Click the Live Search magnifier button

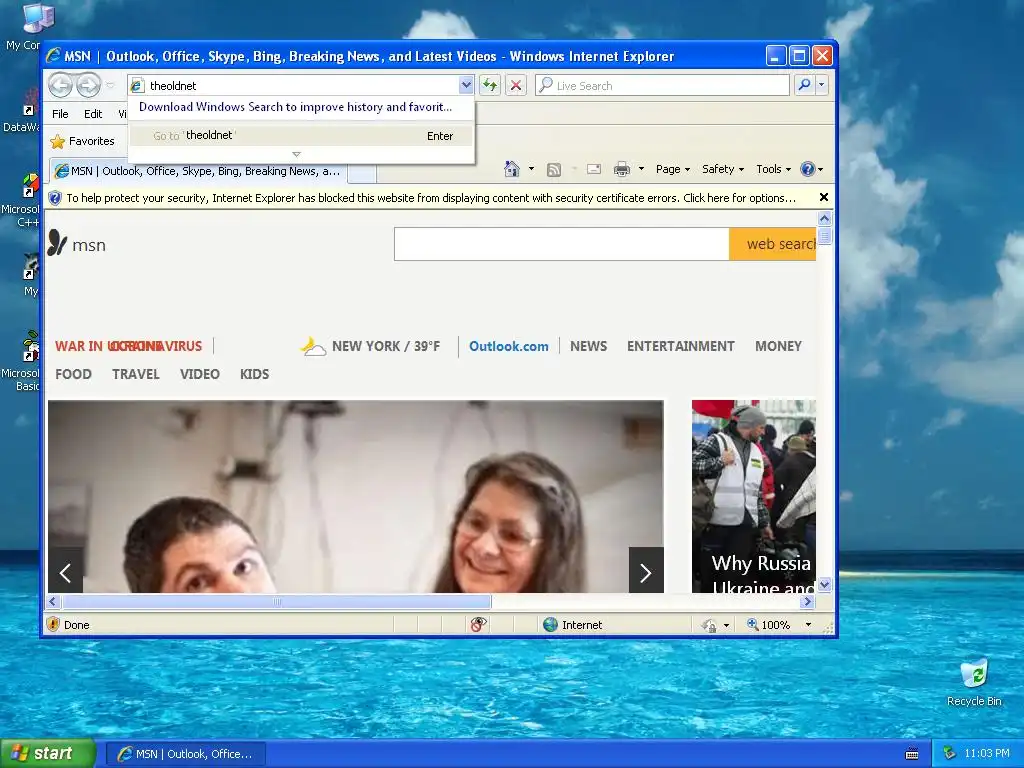click(x=805, y=85)
